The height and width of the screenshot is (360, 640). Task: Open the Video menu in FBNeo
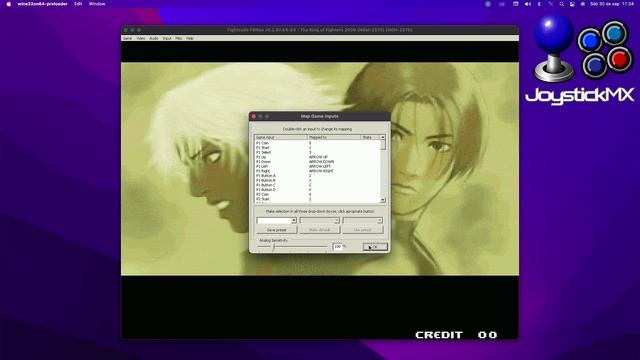[x=141, y=38]
